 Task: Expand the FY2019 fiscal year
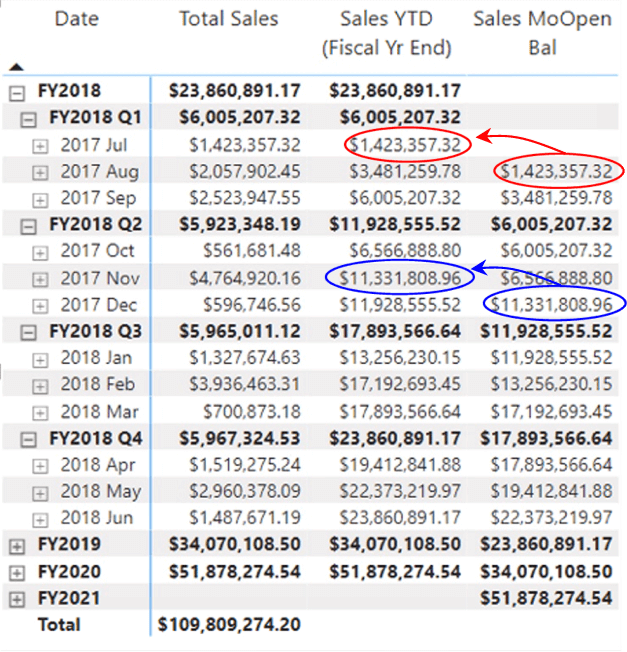pos(16,545)
